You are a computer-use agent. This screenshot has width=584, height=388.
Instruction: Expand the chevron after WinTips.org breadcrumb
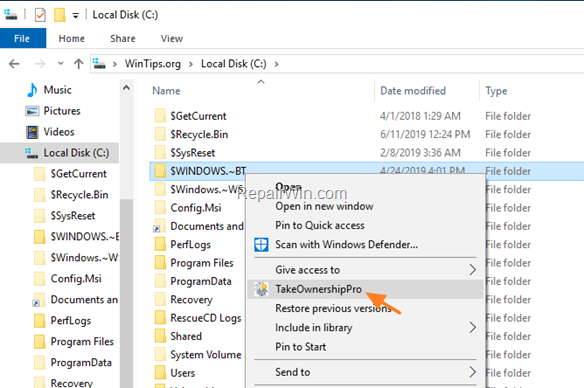click(x=191, y=64)
